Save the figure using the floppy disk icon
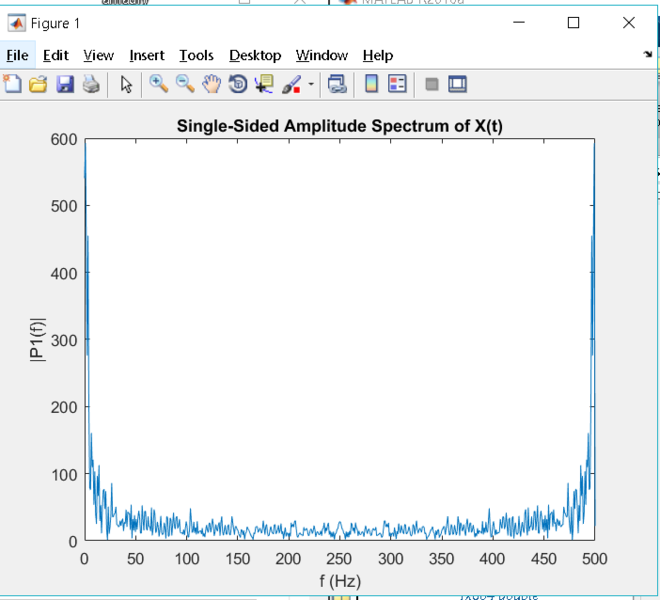 click(65, 85)
